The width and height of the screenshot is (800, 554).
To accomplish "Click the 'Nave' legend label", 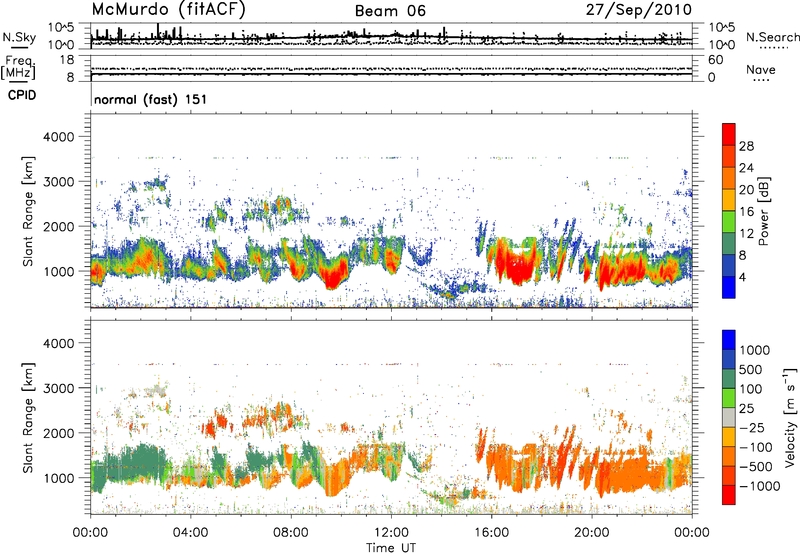I will point(761,69).
